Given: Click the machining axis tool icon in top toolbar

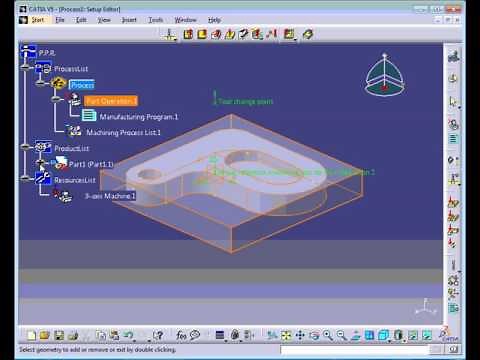Looking at the screenshot, I should [170, 34].
